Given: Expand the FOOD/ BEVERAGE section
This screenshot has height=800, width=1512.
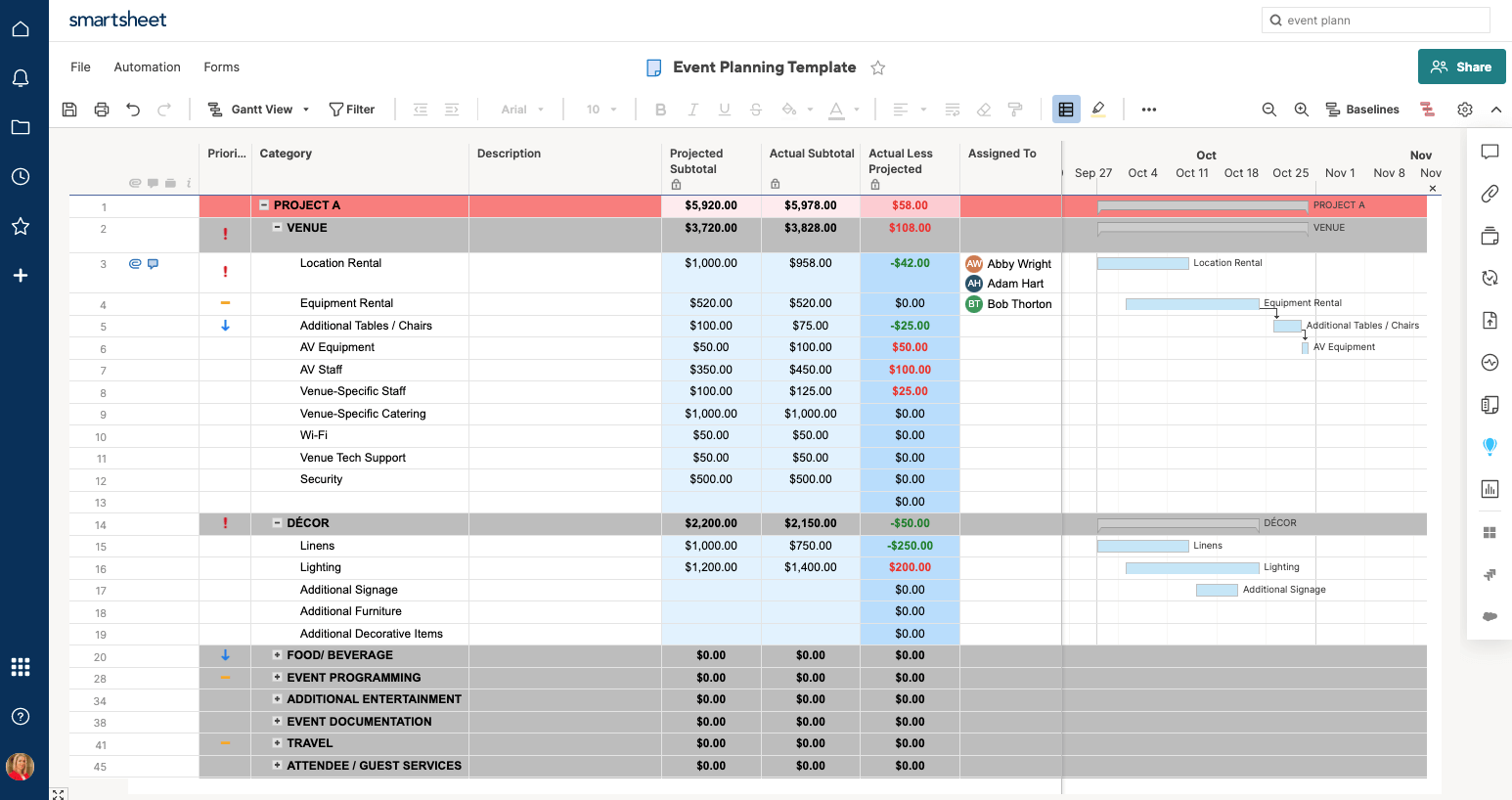Looking at the screenshot, I should (x=277, y=655).
